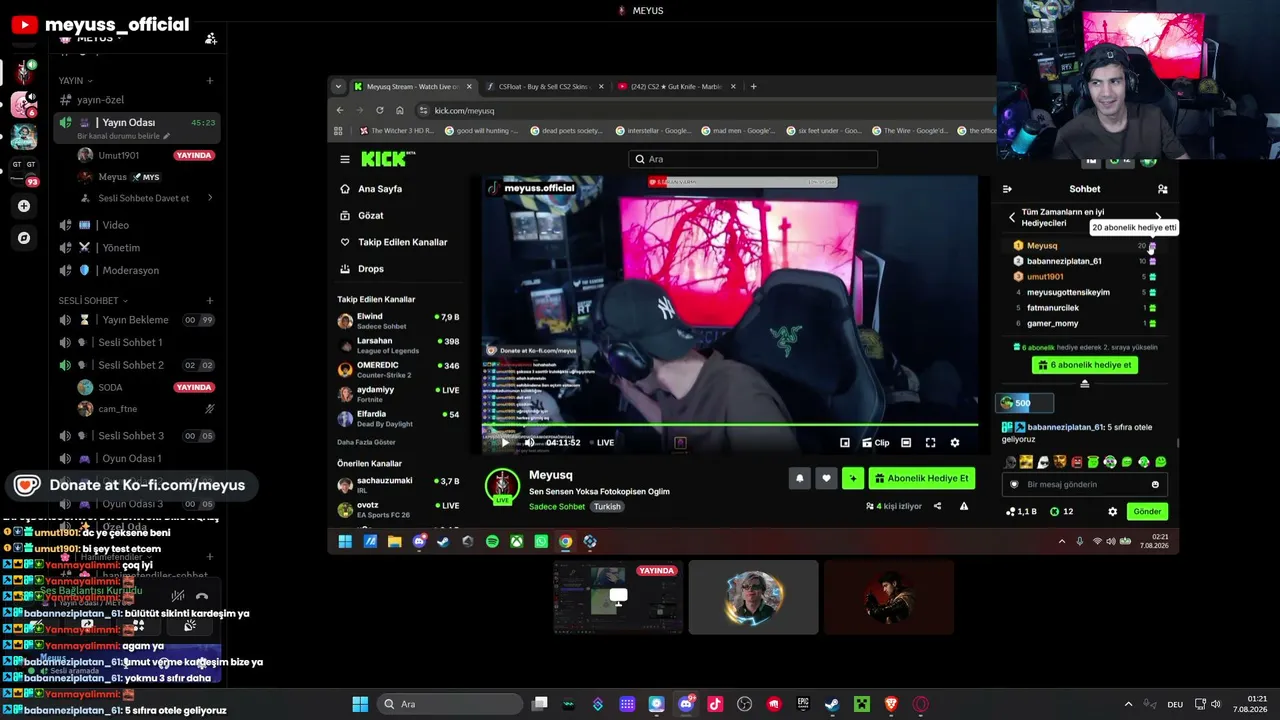Add channel to YAYIN category
The width and height of the screenshot is (1280, 720).
point(210,81)
